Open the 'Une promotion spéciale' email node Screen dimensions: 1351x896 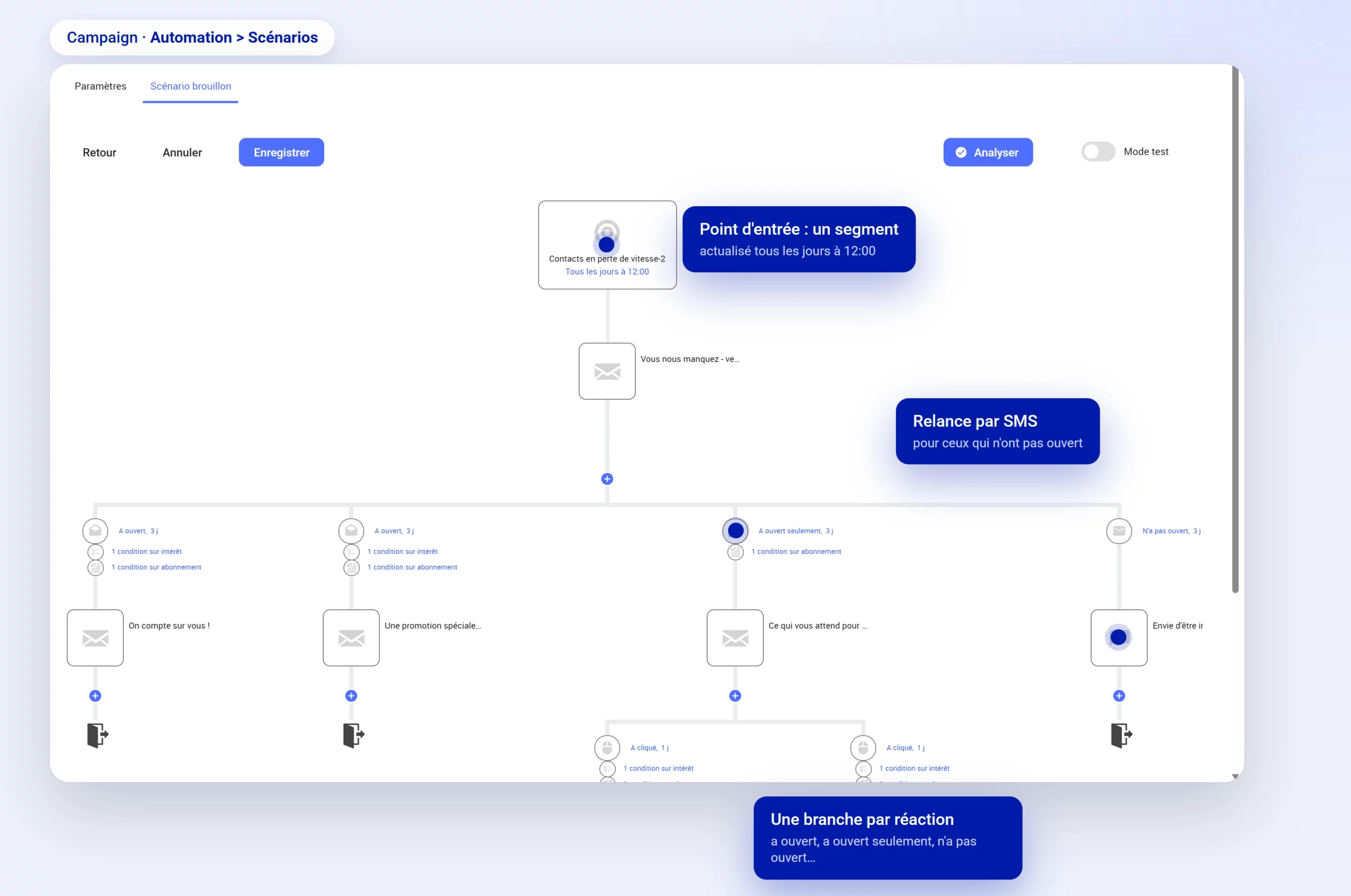coord(351,638)
